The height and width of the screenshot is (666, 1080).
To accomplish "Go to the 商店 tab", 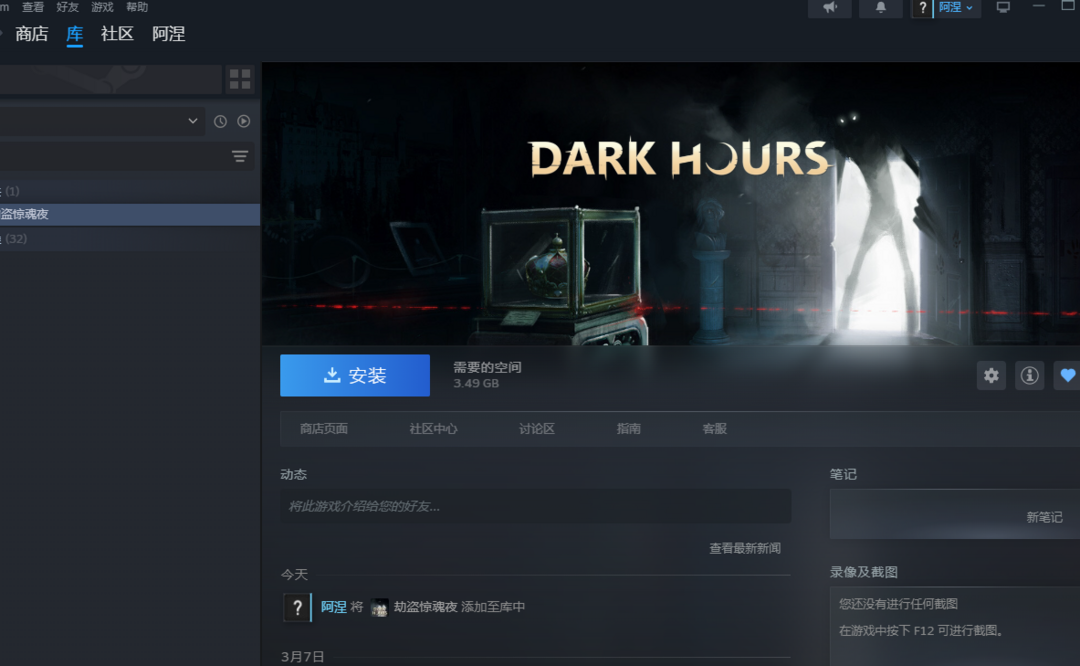I will [x=32, y=34].
